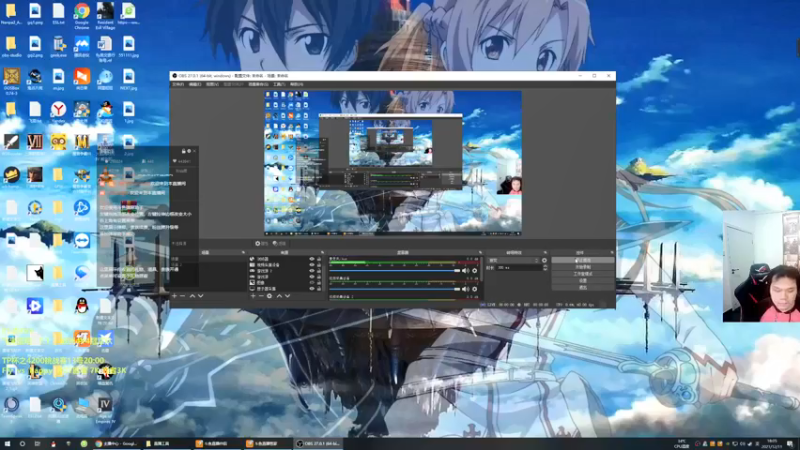Lock the bottom source row
Viewport: 800px width, 450px height.
pyautogui.click(x=319, y=289)
